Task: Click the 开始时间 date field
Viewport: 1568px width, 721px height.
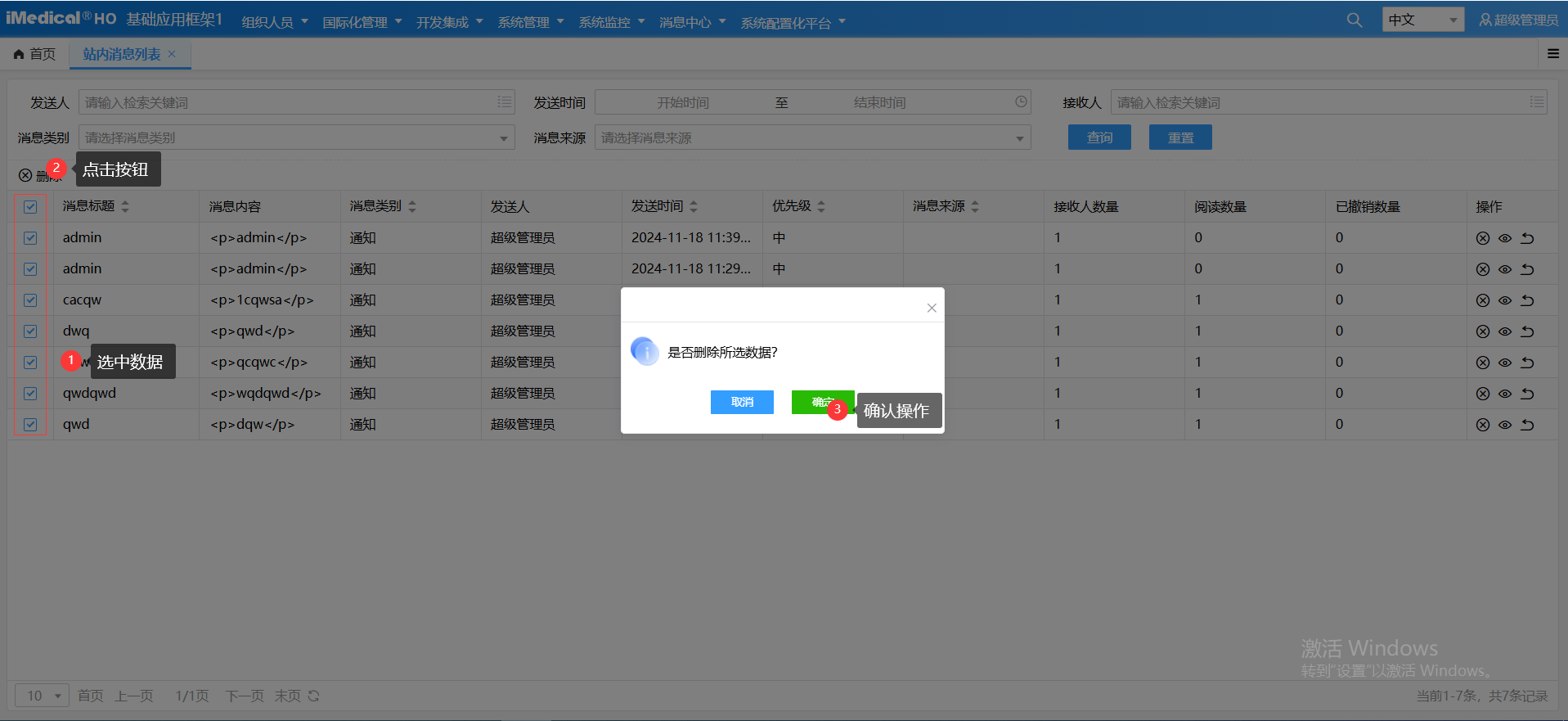Action: pos(683,102)
